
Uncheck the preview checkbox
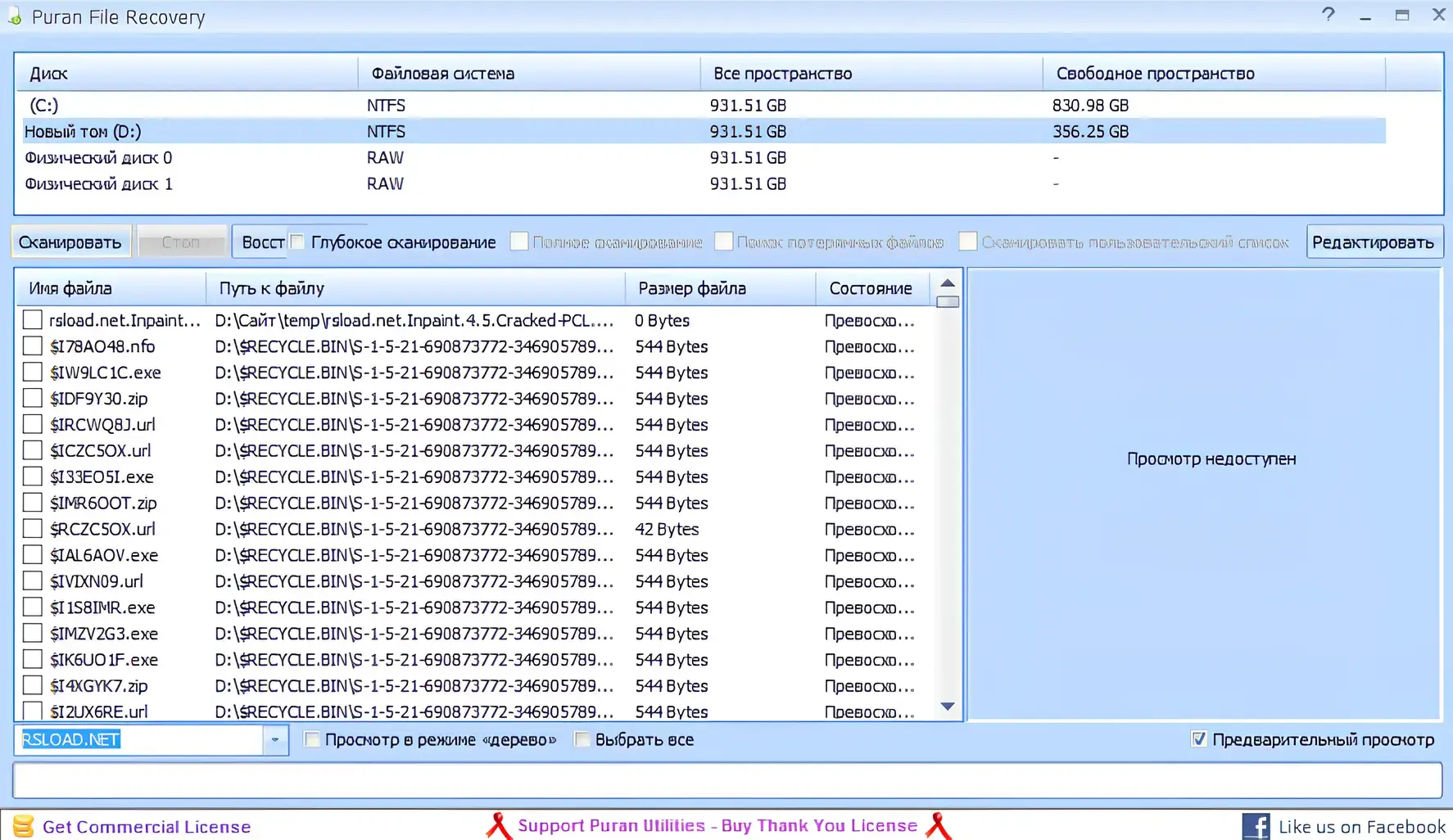[x=1198, y=739]
